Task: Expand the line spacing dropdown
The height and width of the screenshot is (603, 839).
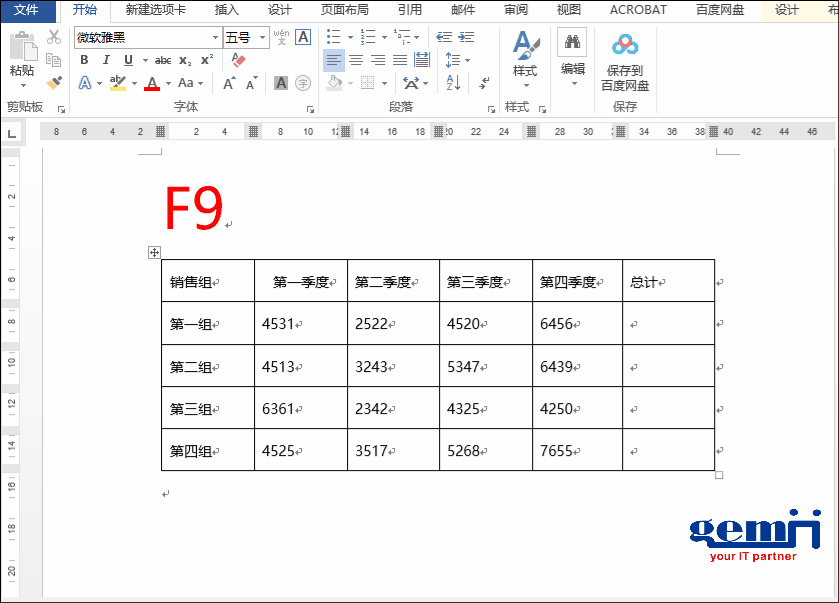Action: (x=466, y=60)
